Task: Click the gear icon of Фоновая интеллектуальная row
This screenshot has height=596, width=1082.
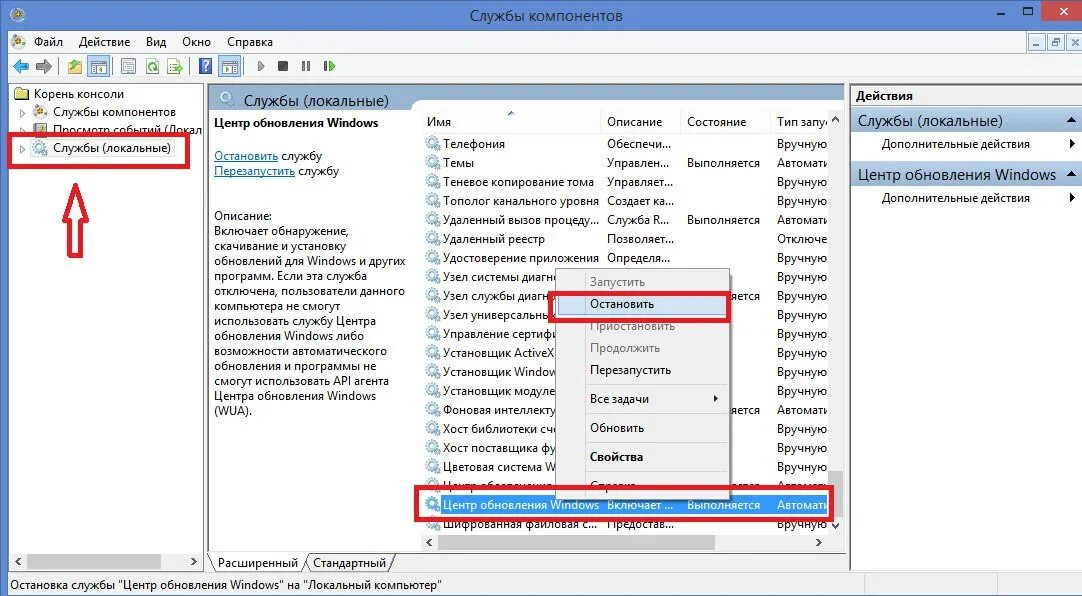Action: click(x=433, y=410)
